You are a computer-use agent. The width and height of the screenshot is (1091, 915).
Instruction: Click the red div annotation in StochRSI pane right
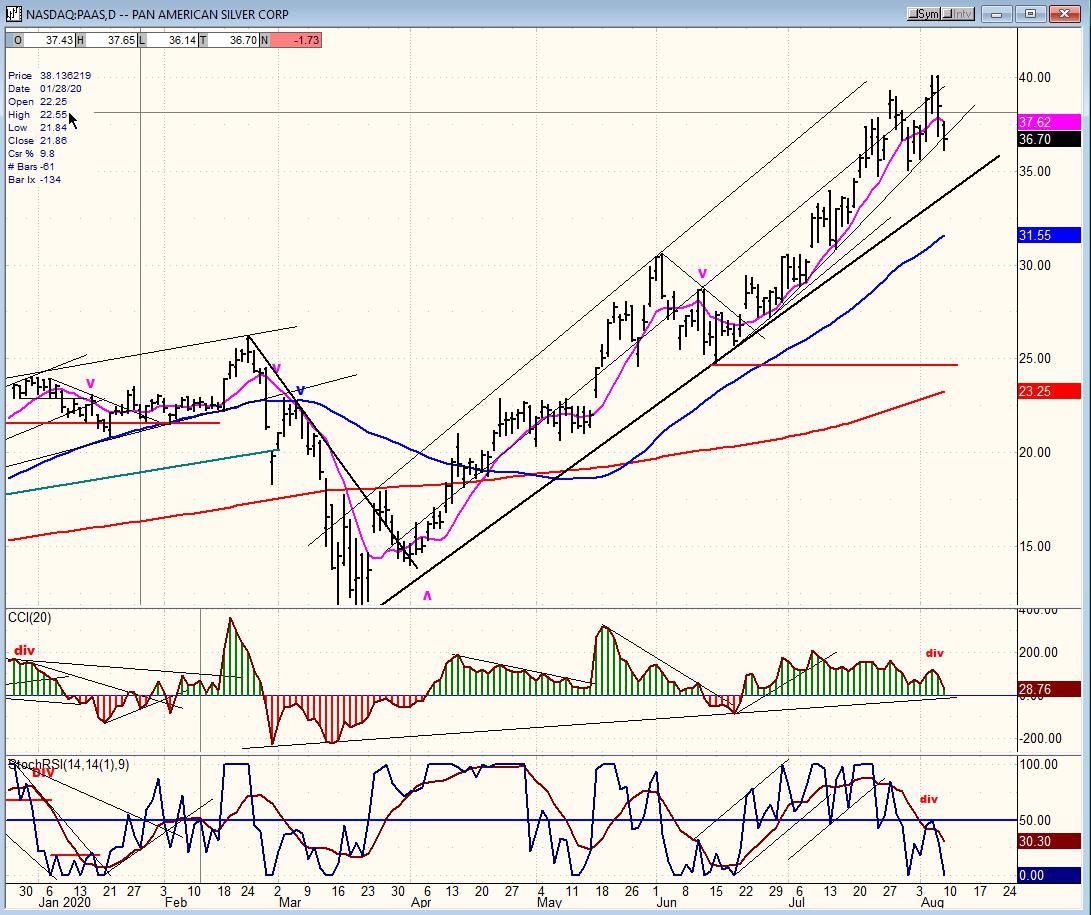(x=929, y=799)
